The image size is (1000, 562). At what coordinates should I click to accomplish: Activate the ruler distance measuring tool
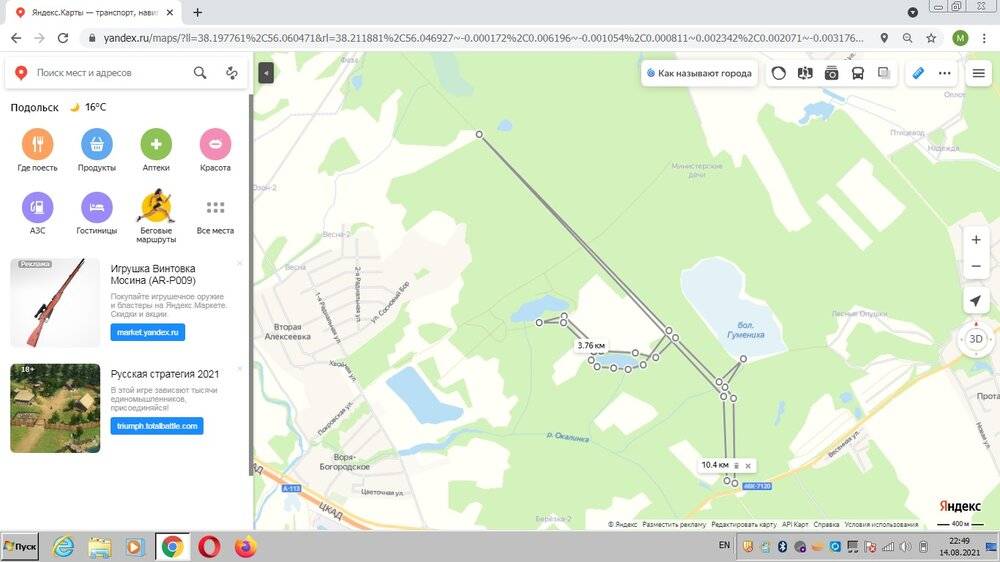918,73
